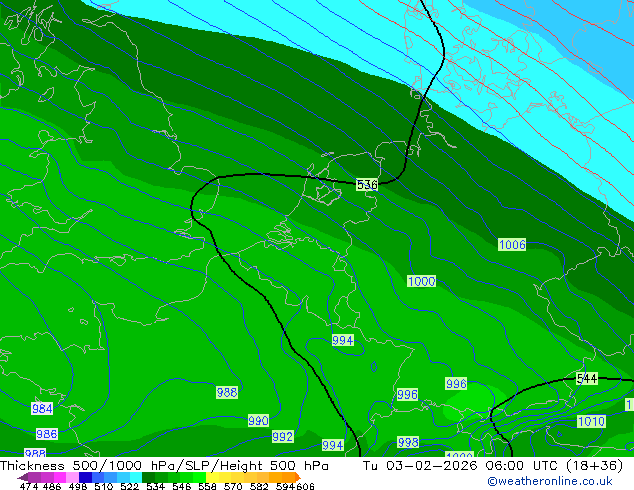Viewport: 634px width, 490px height.
Task: Click the 544 height contour label
Action: [x=587, y=379]
